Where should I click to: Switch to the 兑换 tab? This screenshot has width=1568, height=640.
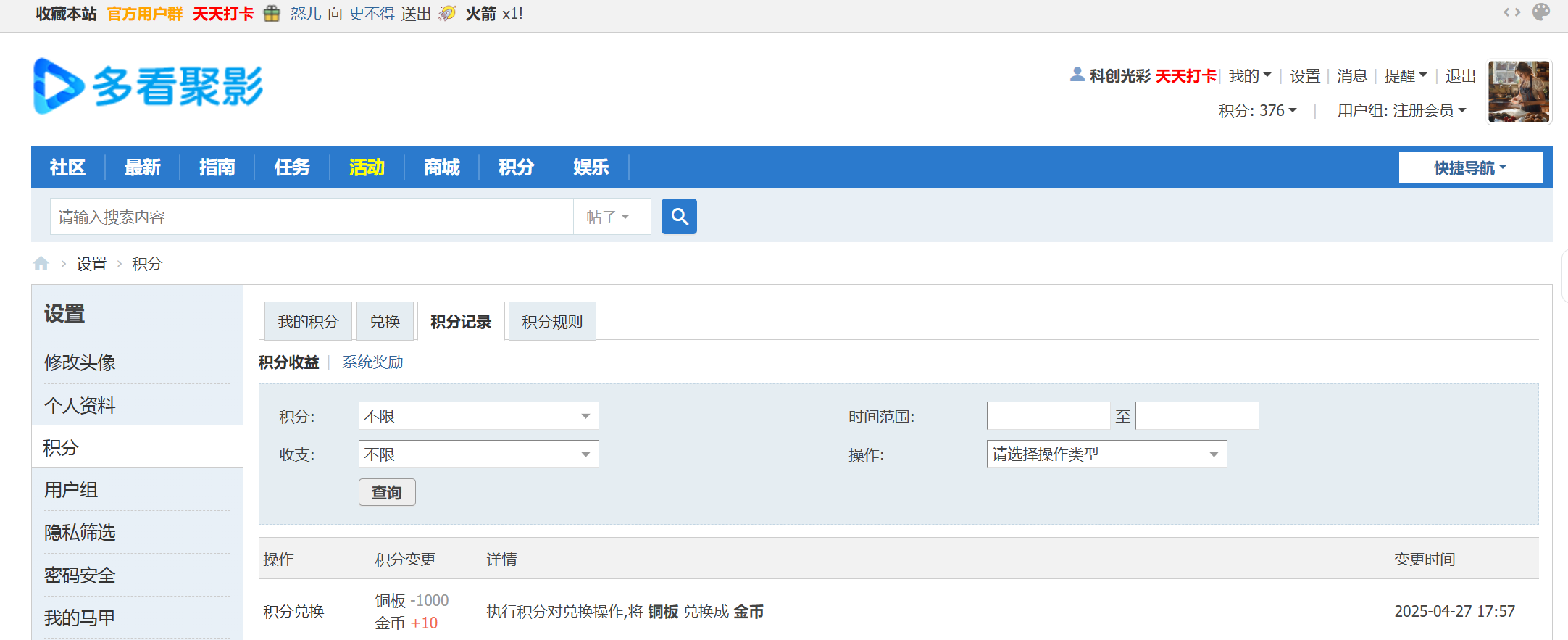tap(385, 322)
